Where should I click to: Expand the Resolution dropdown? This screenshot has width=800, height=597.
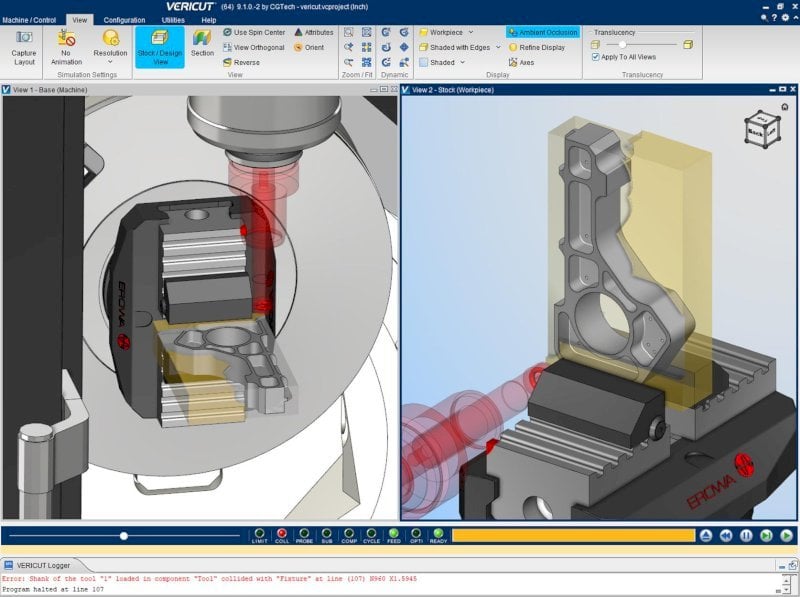(110, 62)
